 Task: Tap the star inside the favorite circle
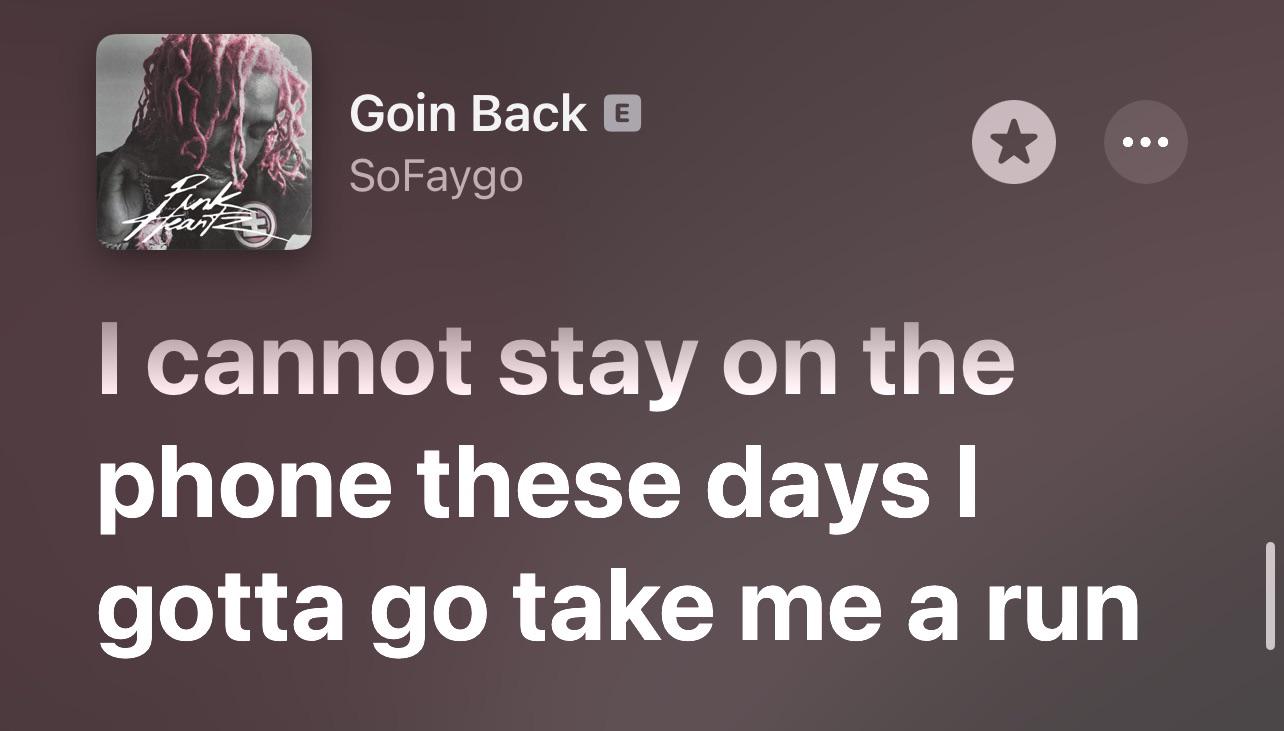[1013, 142]
